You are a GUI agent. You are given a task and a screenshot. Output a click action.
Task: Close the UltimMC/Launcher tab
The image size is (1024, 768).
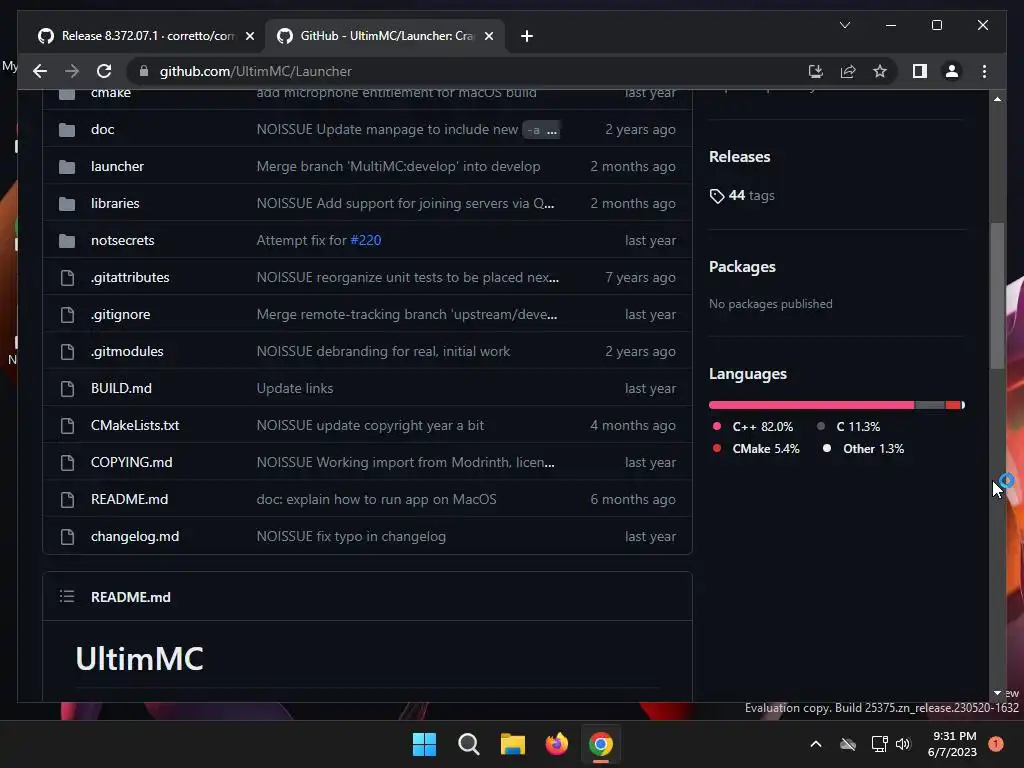click(x=488, y=36)
